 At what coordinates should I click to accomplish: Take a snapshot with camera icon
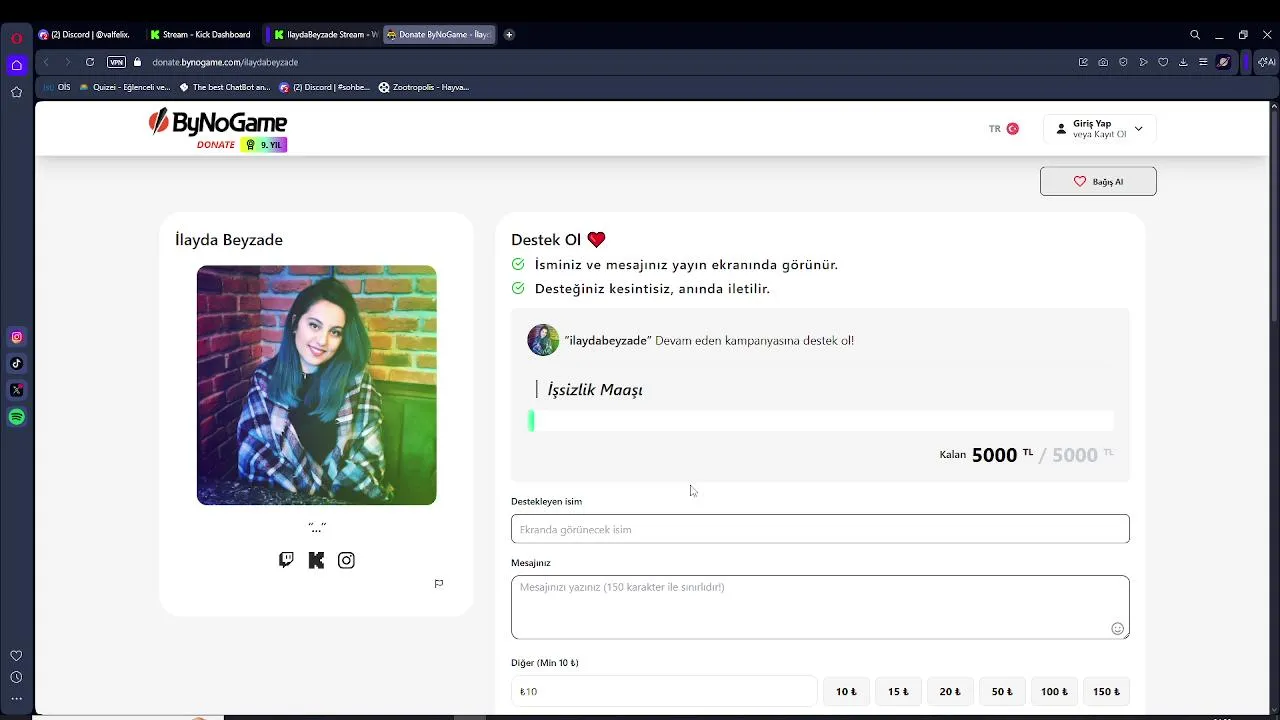pyautogui.click(x=1103, y=62)
